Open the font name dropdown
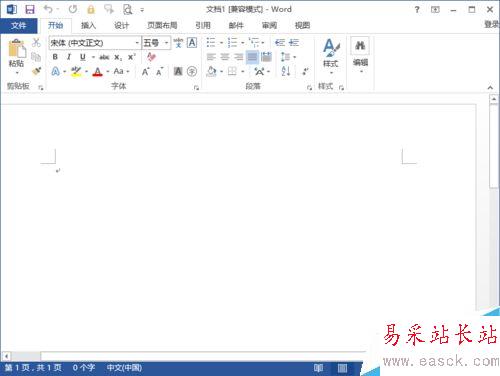This screenshot has height=376, width=500. 137,43
